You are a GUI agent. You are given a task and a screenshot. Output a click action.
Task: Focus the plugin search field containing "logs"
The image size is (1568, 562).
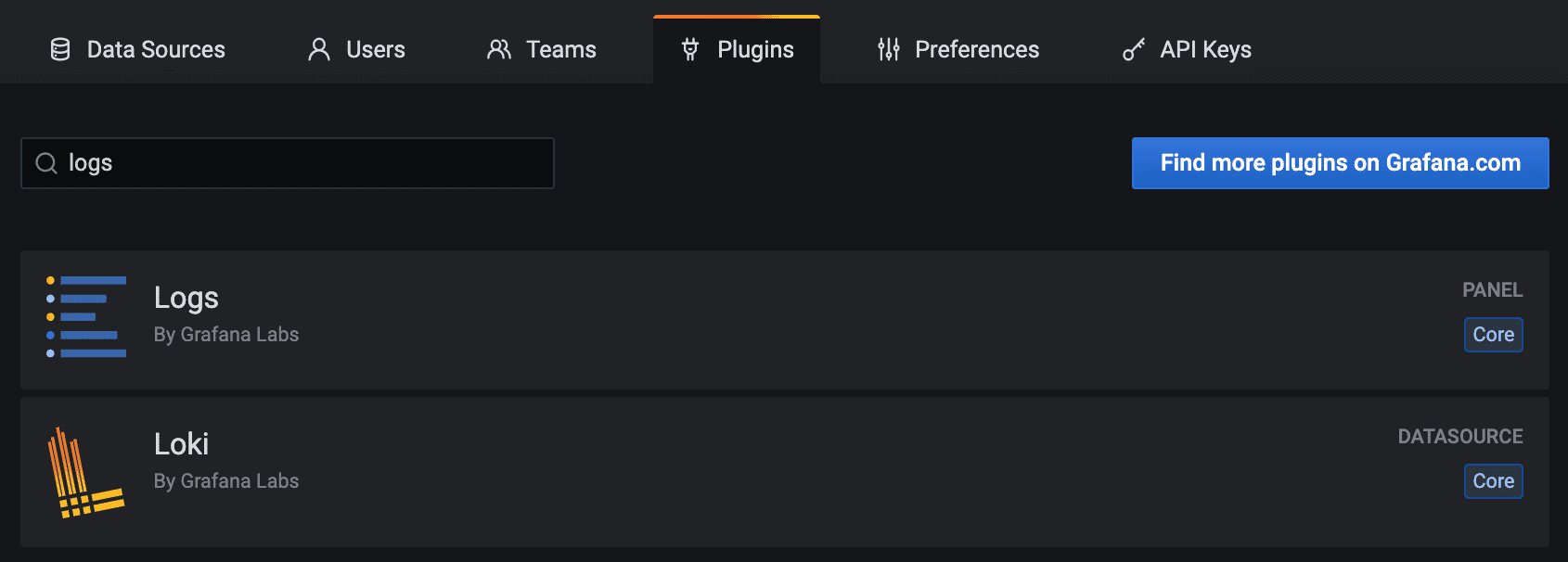[x=306, y=163]
